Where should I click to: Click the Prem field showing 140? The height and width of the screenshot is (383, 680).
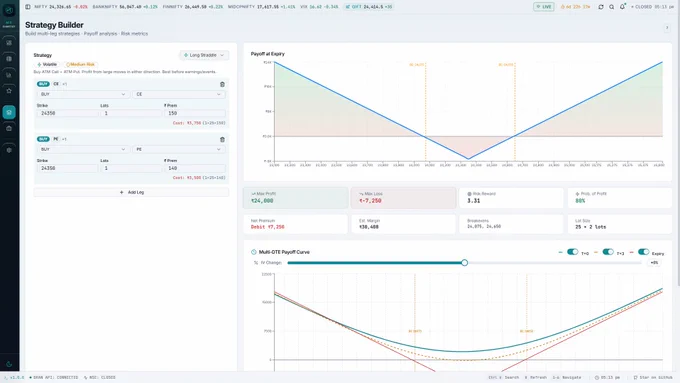point(195,168)
